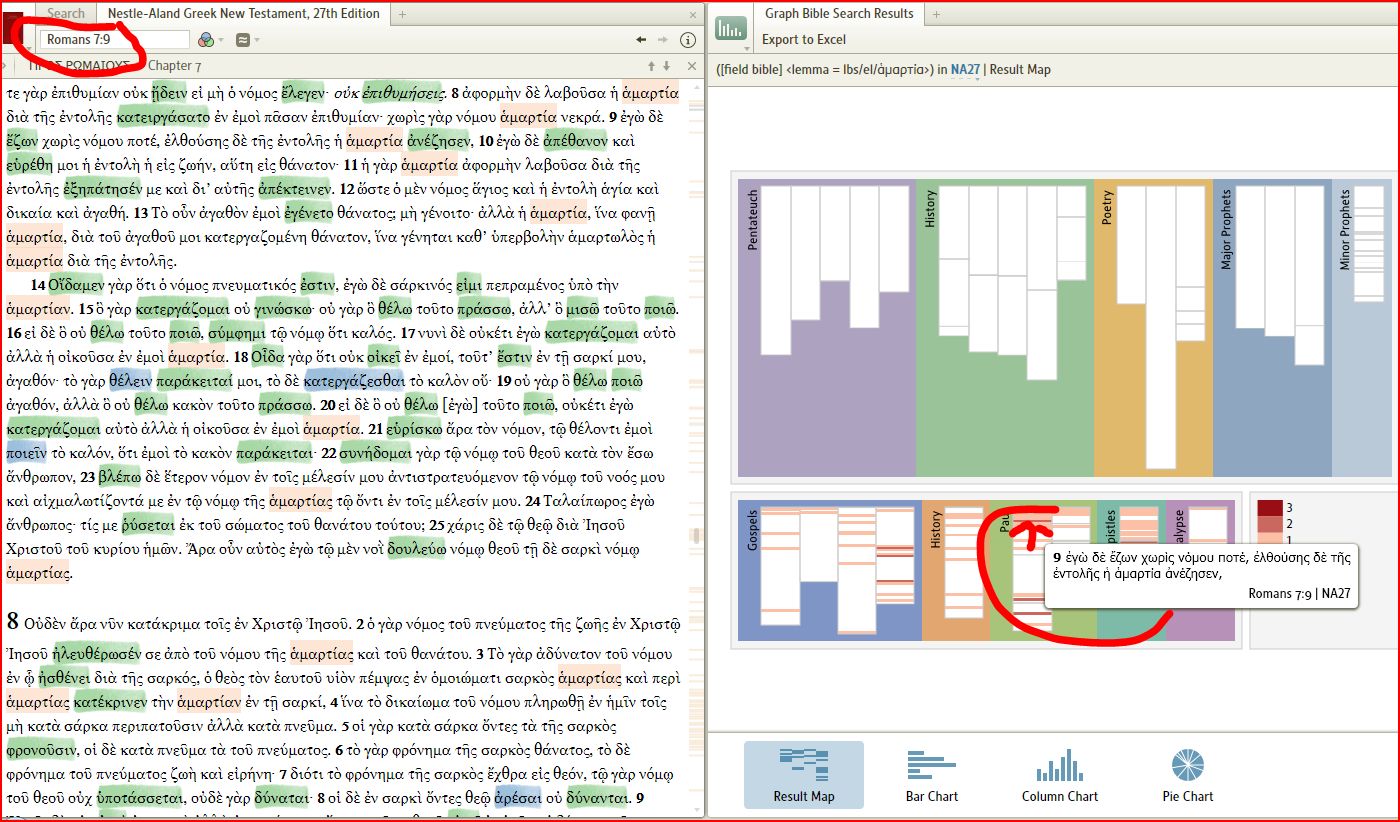
Task: Click the word Ταλαίπωρος in verse 24
Action: (x=584, y=501)
